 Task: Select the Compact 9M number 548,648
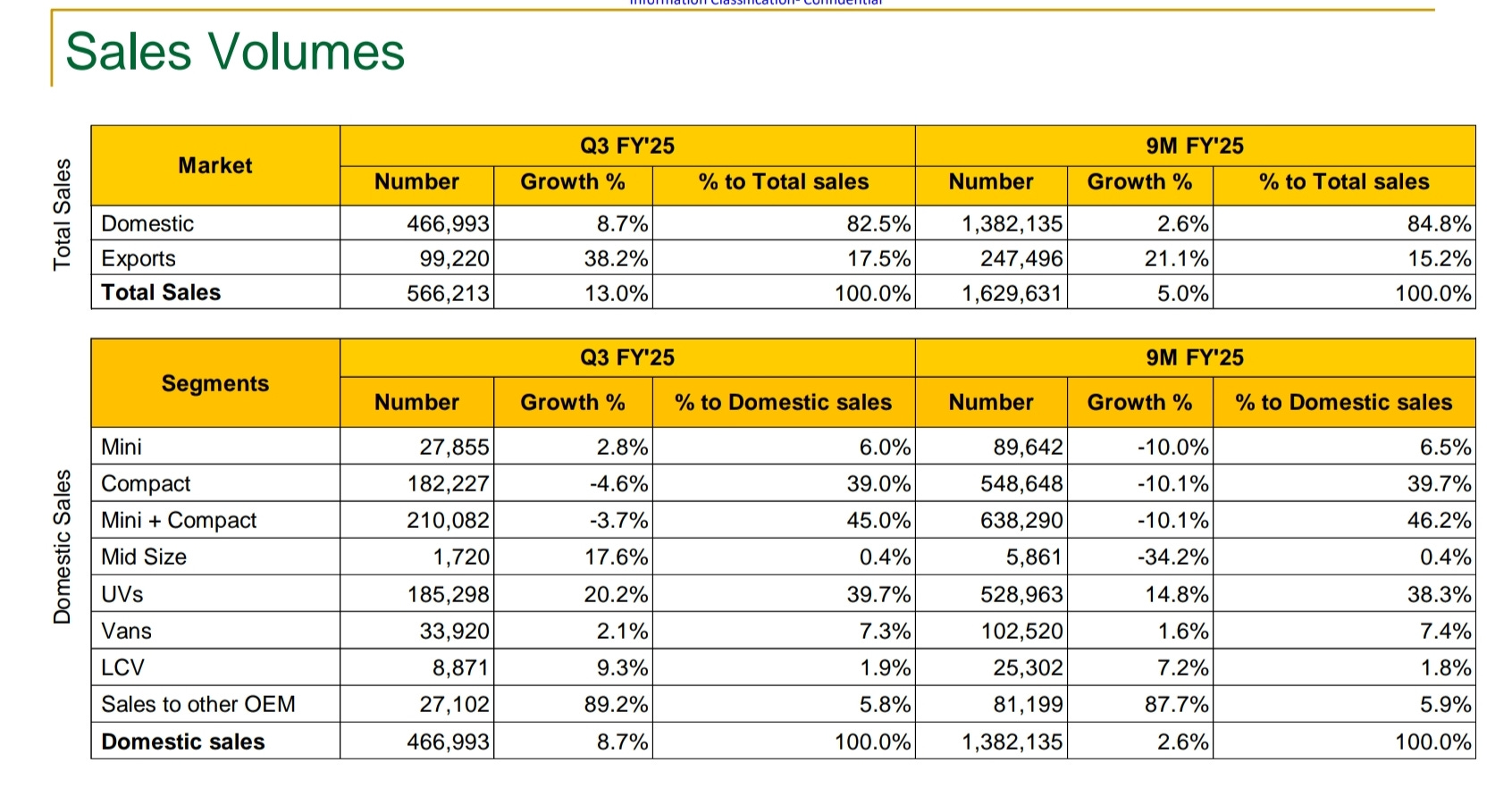click(x=1022, y=483)
